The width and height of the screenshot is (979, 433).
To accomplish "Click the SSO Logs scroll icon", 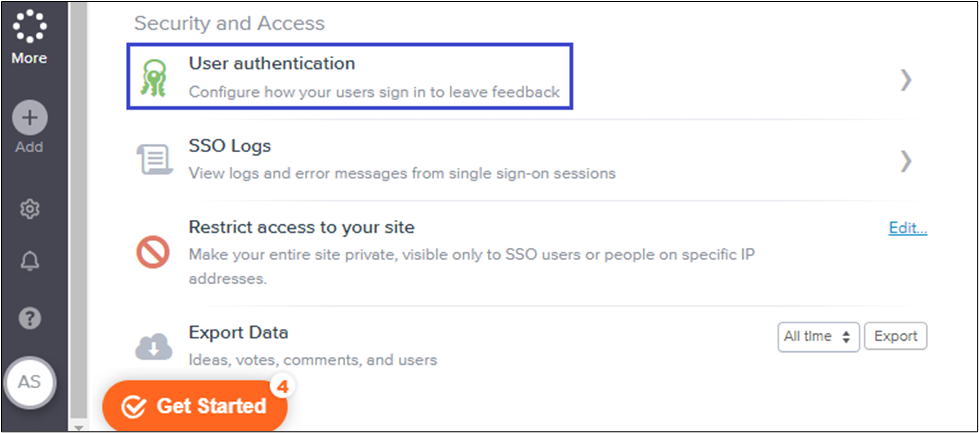I will (153, 159).
